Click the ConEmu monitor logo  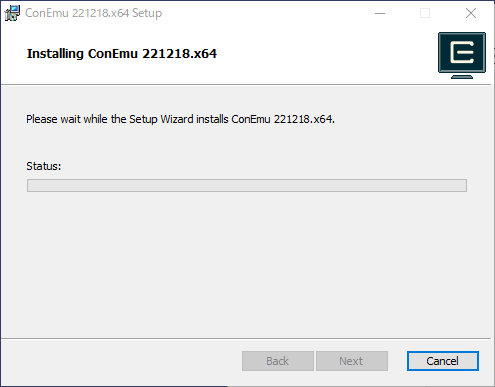[x=462, y=55]
